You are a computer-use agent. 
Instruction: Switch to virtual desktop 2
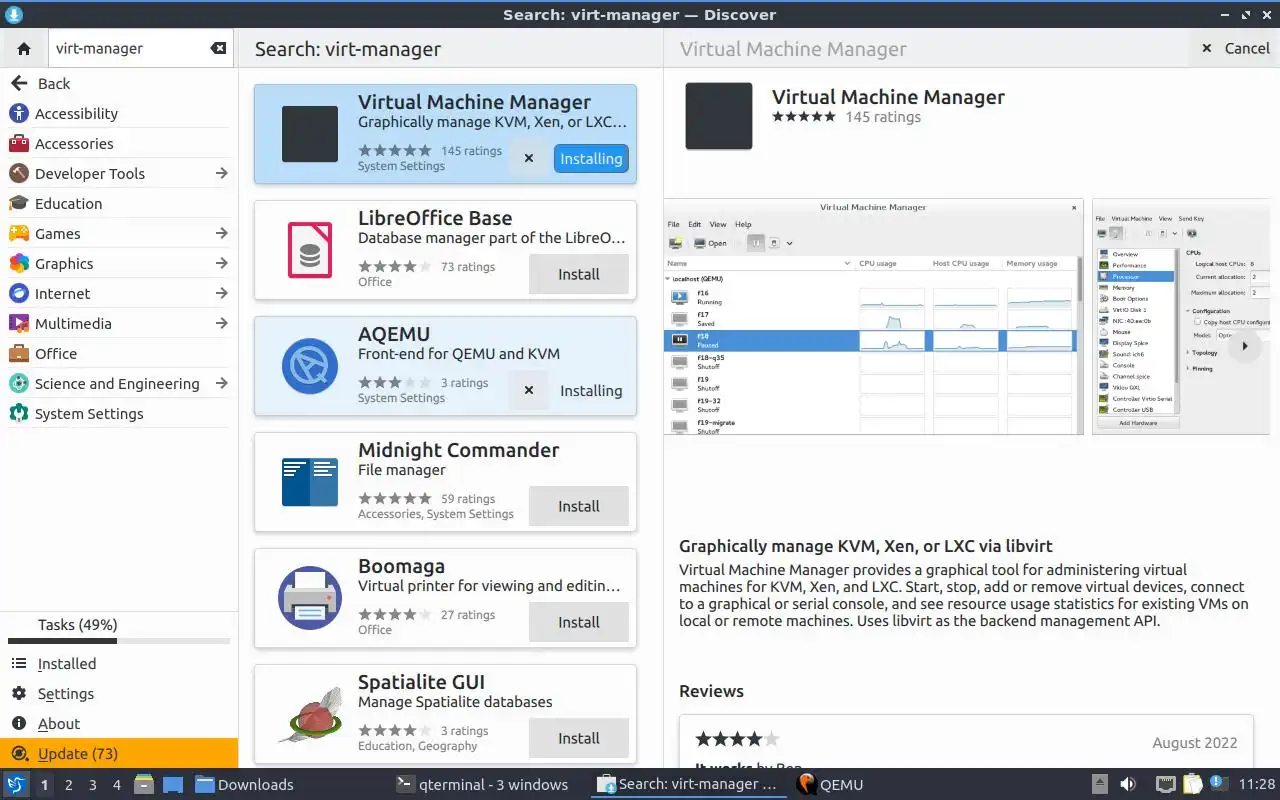point(68,785)
